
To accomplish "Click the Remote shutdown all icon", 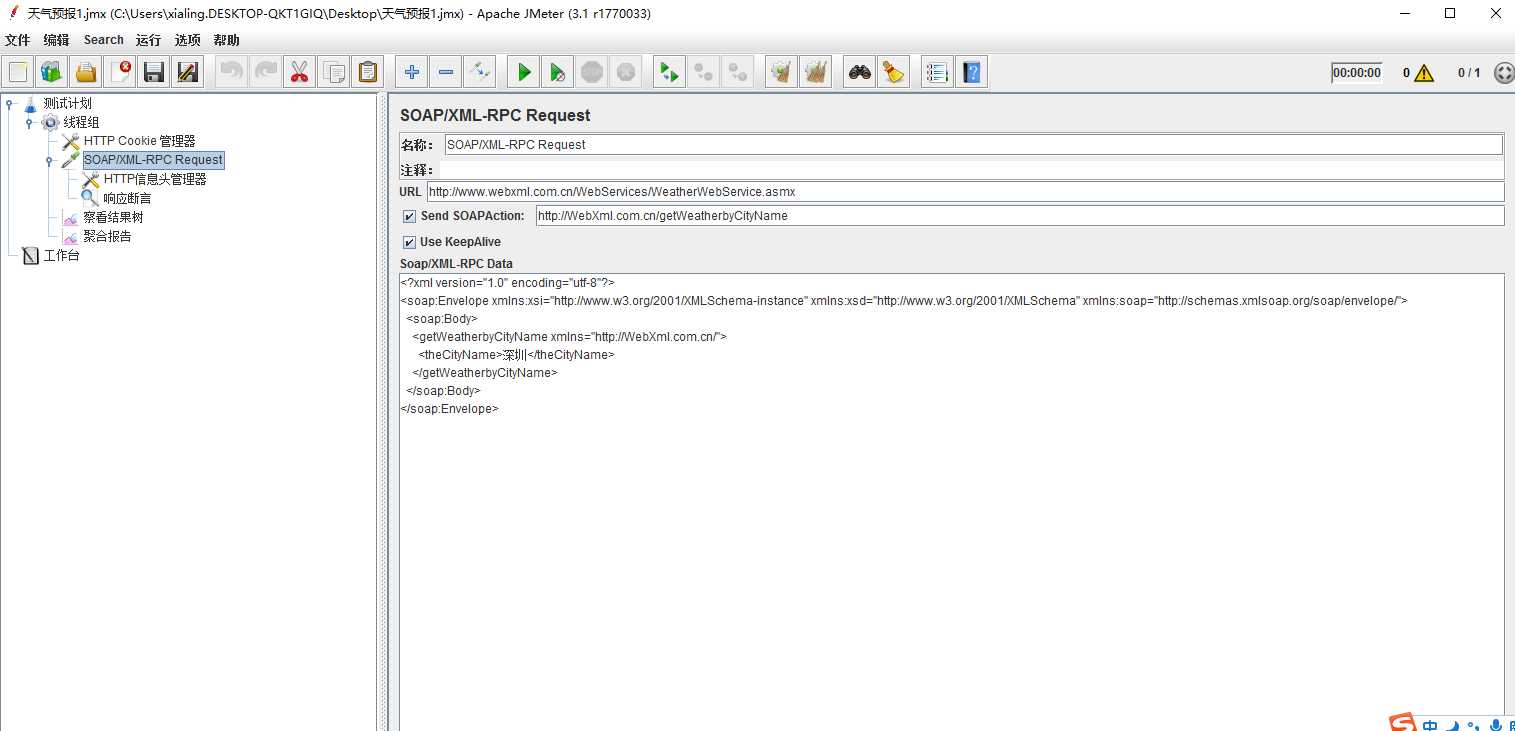I will (738, 72).
